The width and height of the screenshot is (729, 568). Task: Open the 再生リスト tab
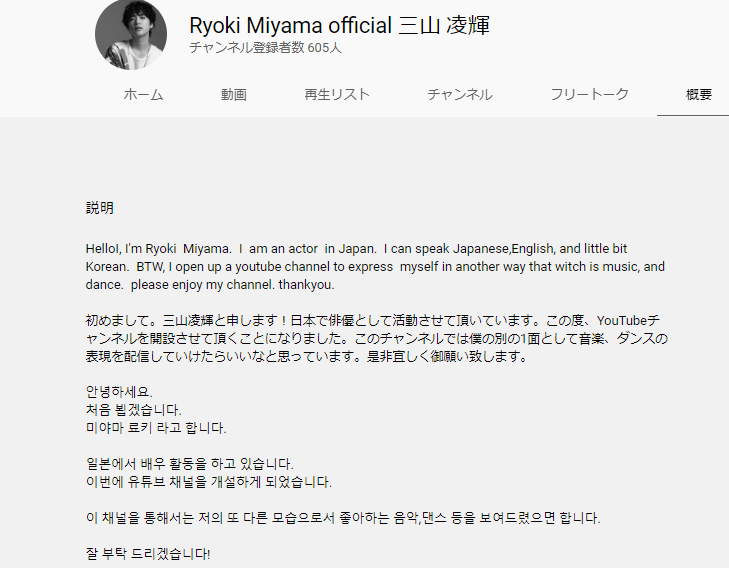(337, 94)
